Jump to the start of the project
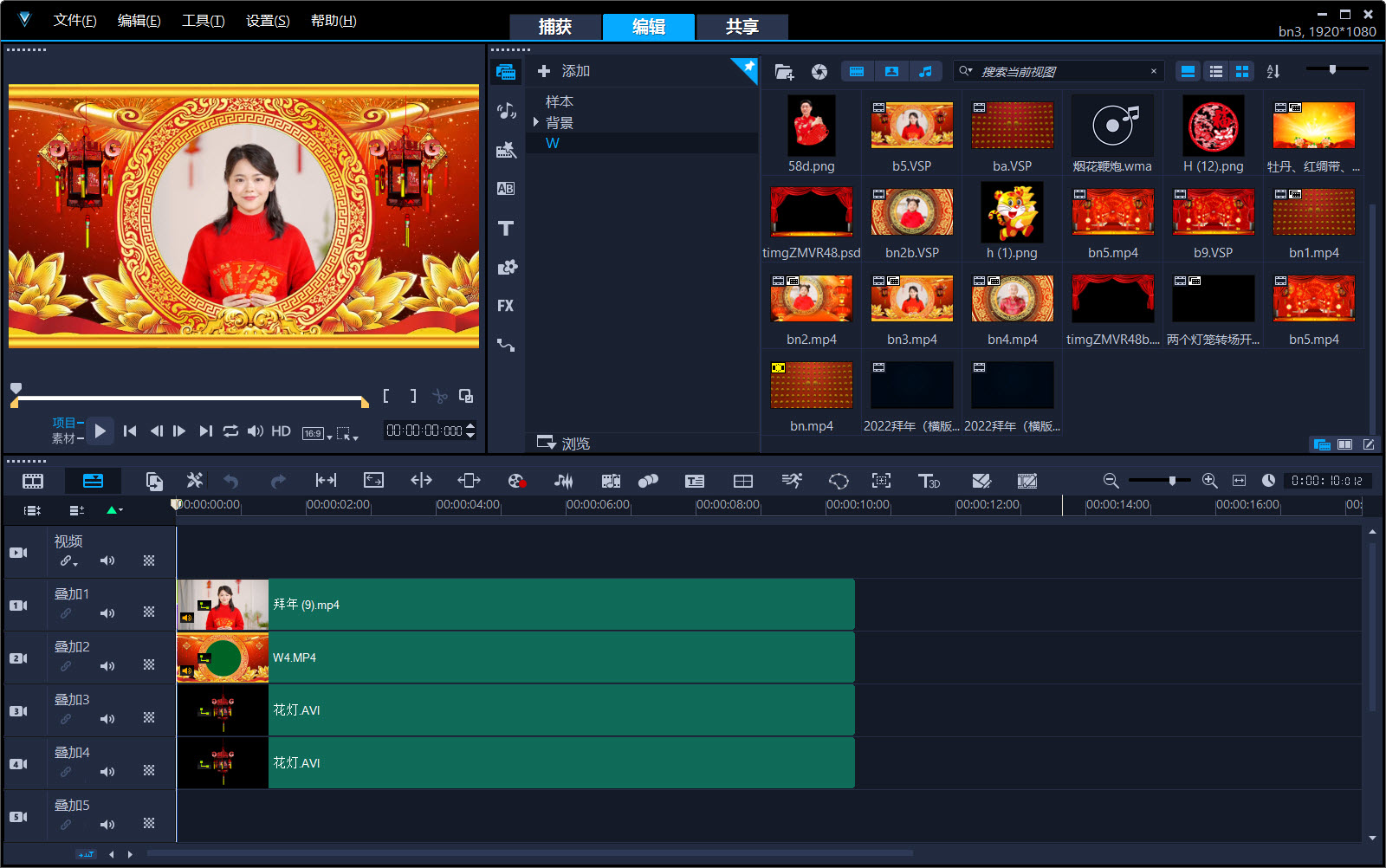 click(x=130, y=431)
